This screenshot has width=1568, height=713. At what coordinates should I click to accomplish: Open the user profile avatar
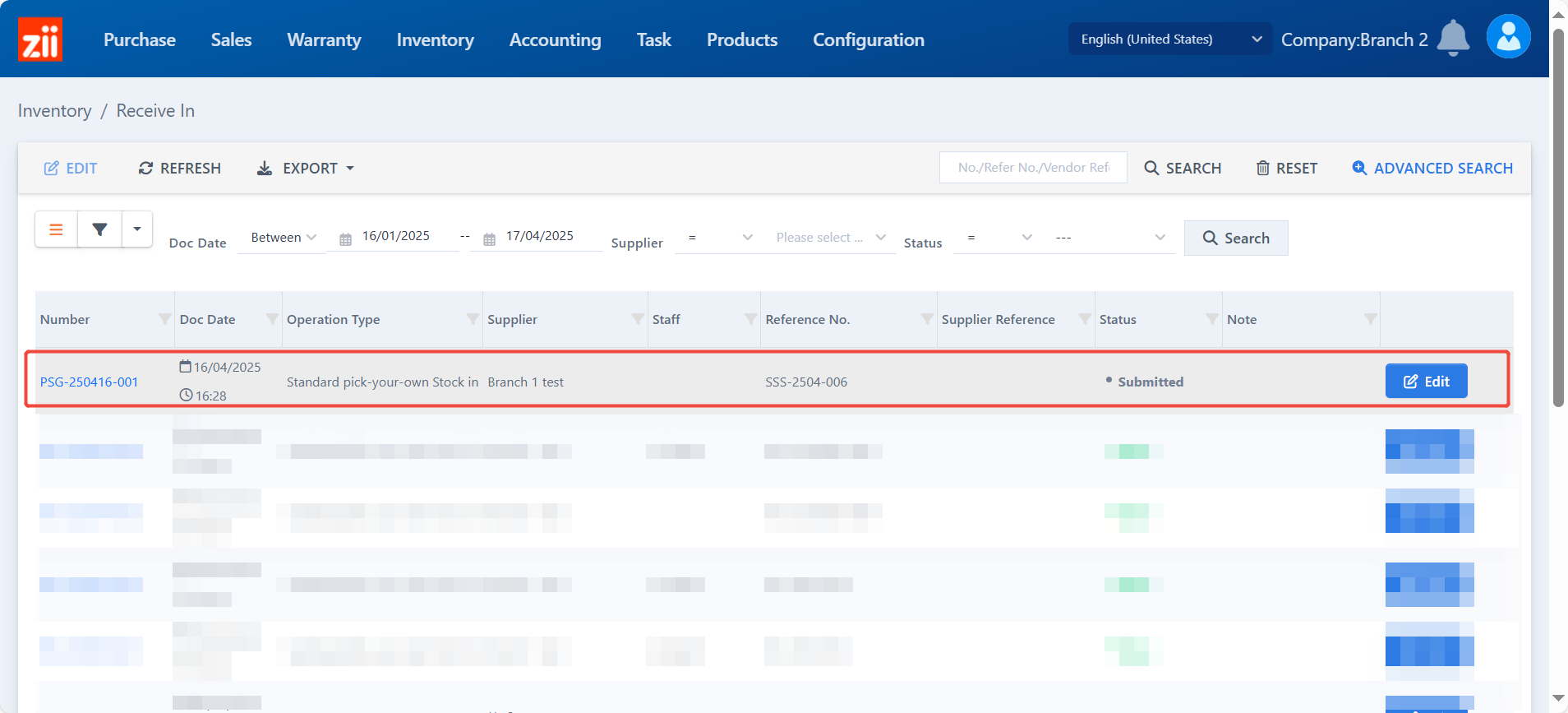pyautogui.click(x=1508, y=37)
